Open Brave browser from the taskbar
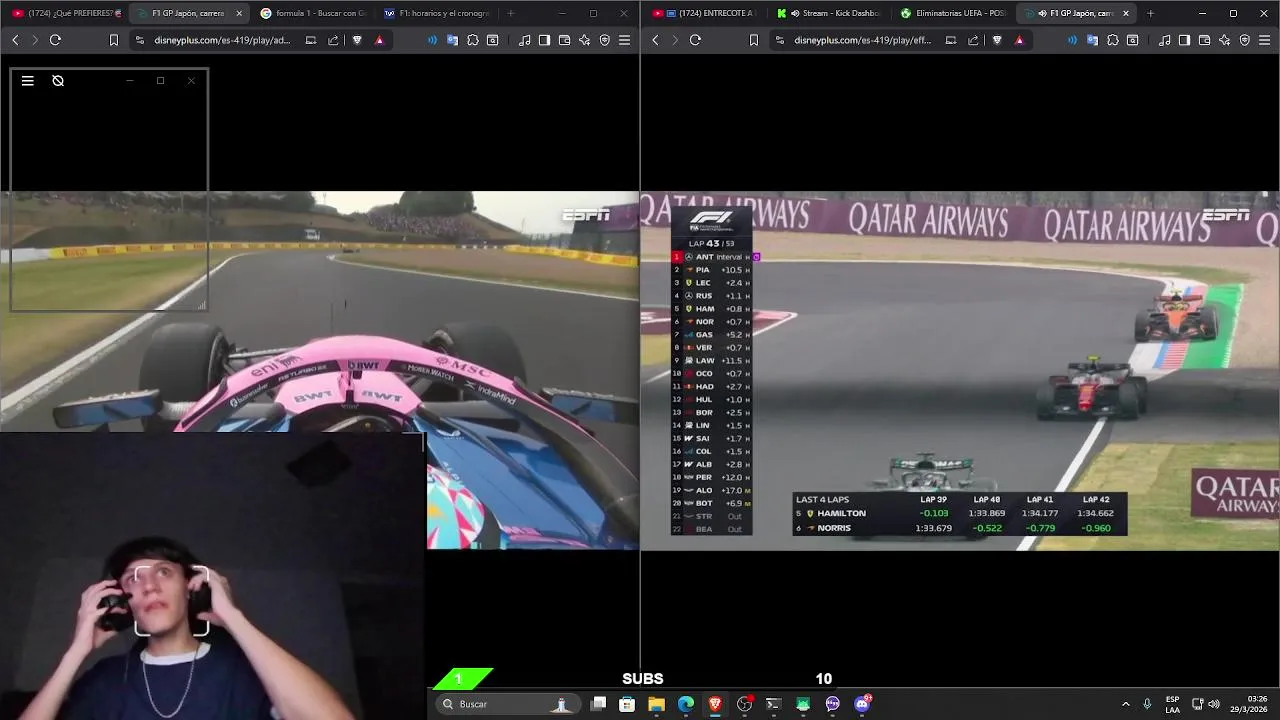This screenshot has height=720, width=1280. pos(715,704)
